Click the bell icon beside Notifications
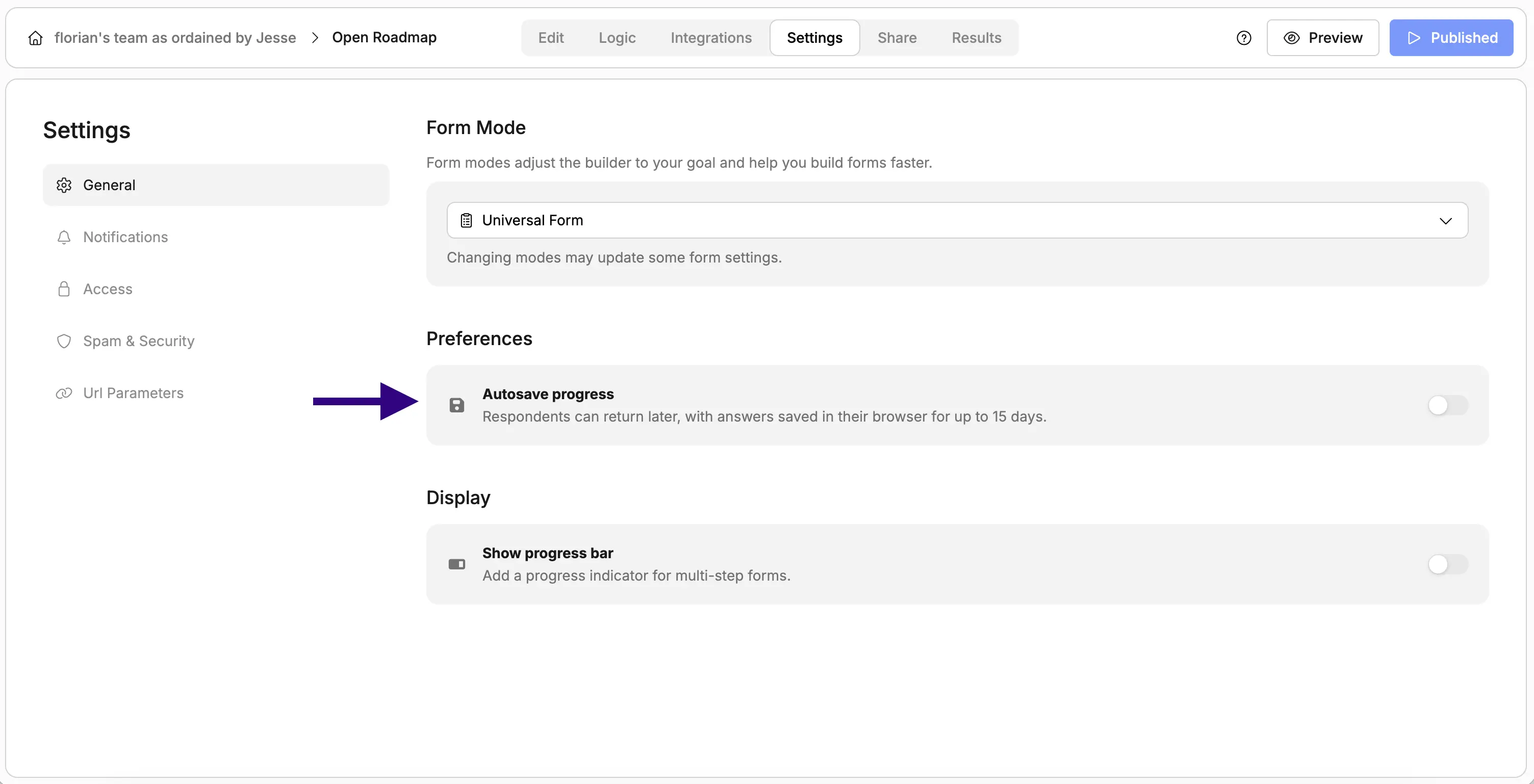This screenshot has width=1534, height=784. tap(64, 237)
